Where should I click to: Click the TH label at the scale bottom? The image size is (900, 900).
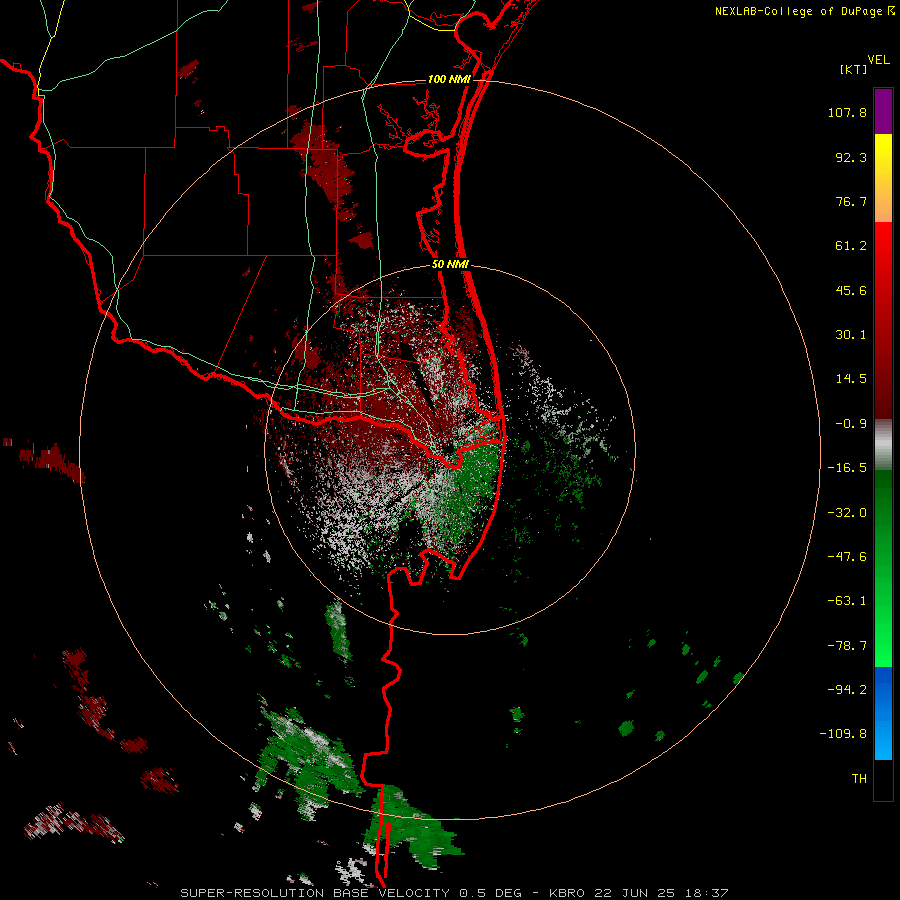[x=859, y=779]
